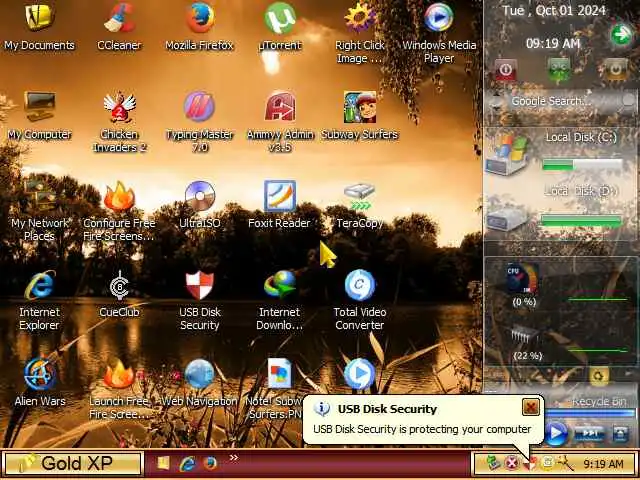Click the sidebar player eject button

click(620, 433)
